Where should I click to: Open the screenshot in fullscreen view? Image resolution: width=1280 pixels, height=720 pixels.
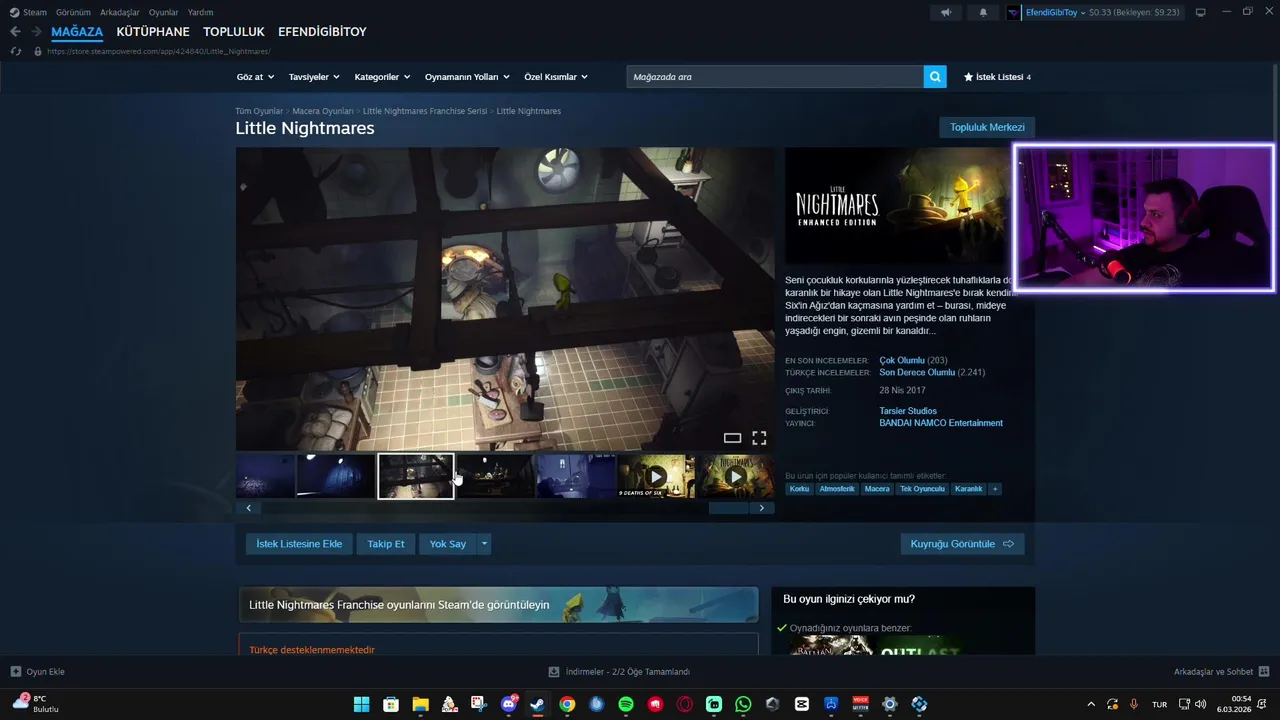[x=759, y=438]
